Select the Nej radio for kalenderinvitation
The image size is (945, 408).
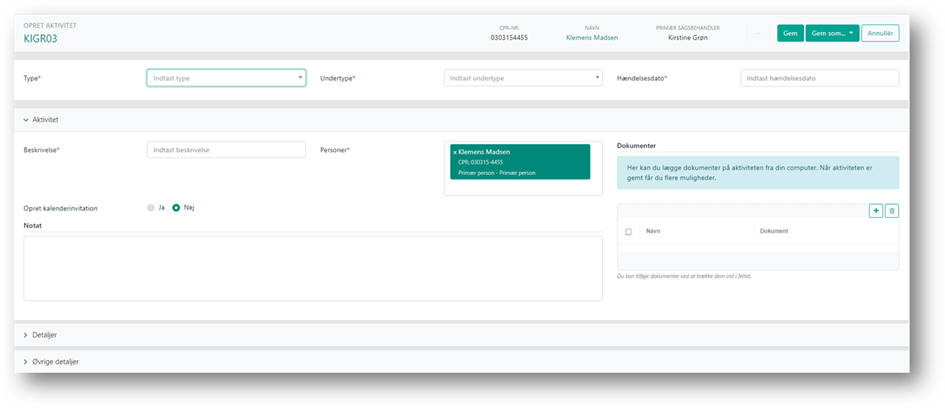click(x=176, y=208)
